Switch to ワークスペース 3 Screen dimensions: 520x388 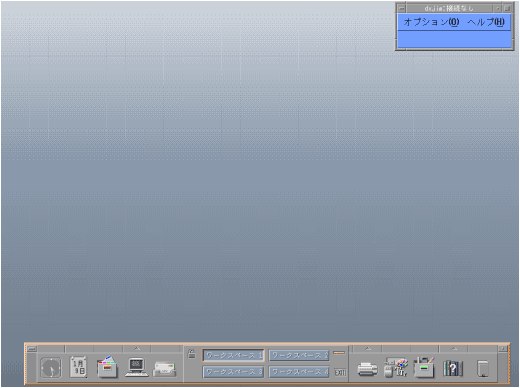click(233, 372)
